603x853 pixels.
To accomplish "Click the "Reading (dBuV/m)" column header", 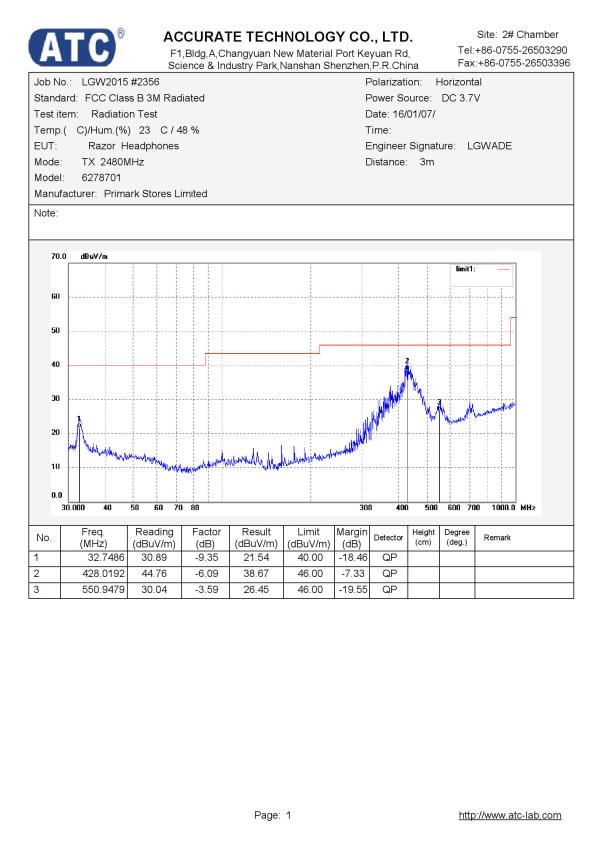I will (154, 538).
